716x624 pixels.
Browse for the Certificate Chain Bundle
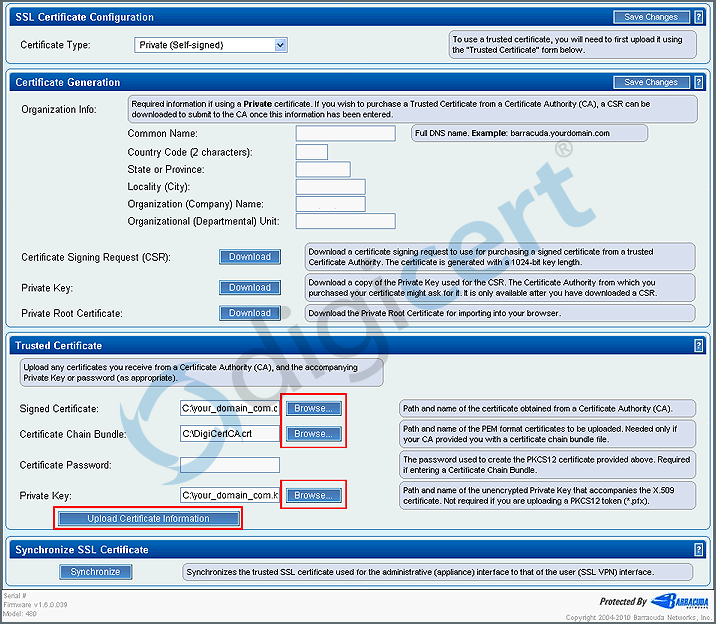coord(313,434)
